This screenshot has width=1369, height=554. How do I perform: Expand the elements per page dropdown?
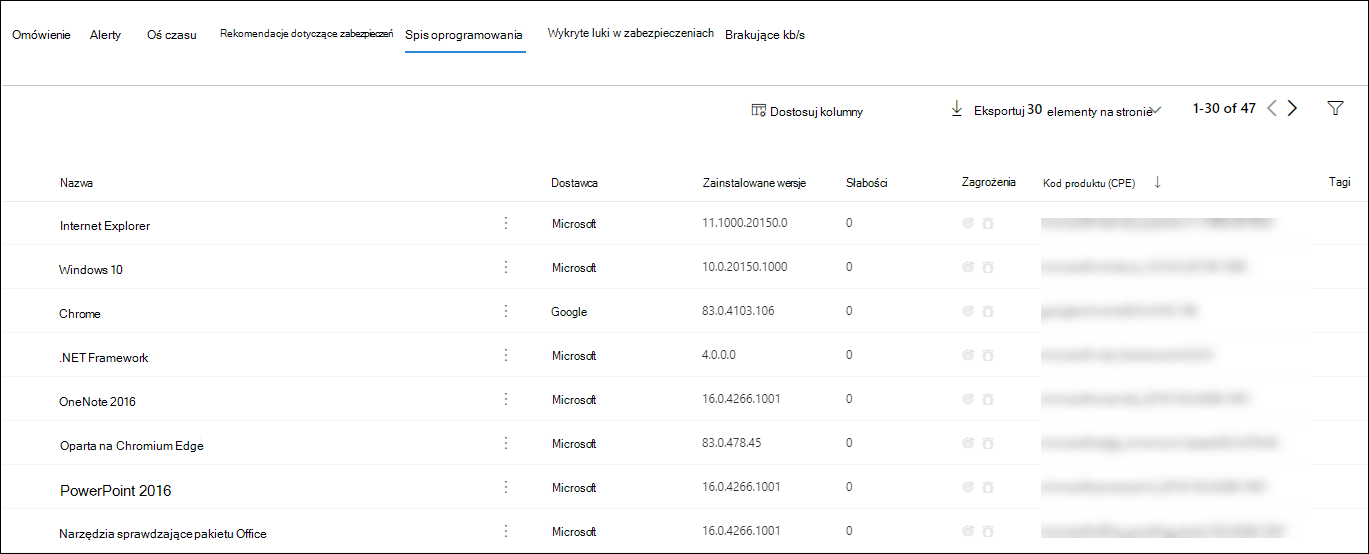point(1156,110)
